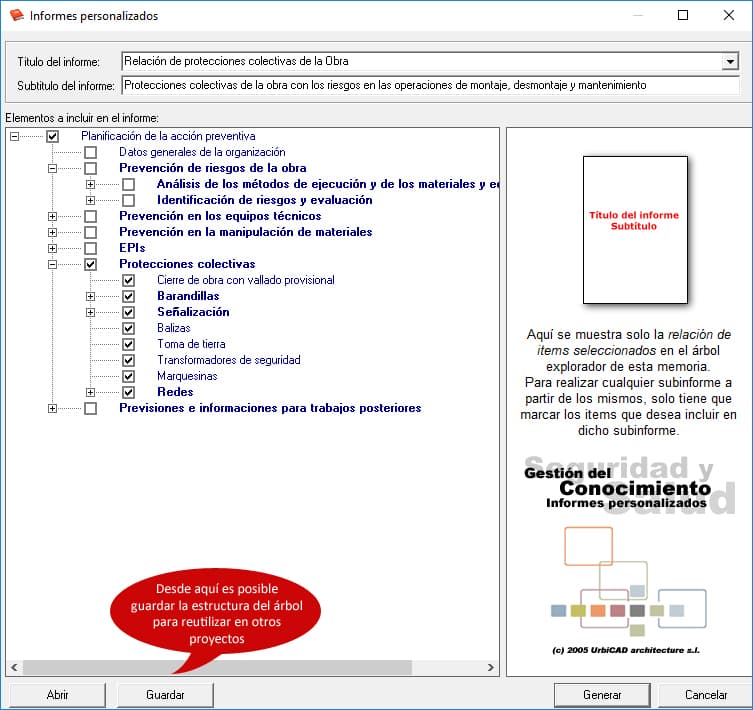Check Previsiones e informaciones para trabajos posteriores
753x710 pixels.
(90, 408)
